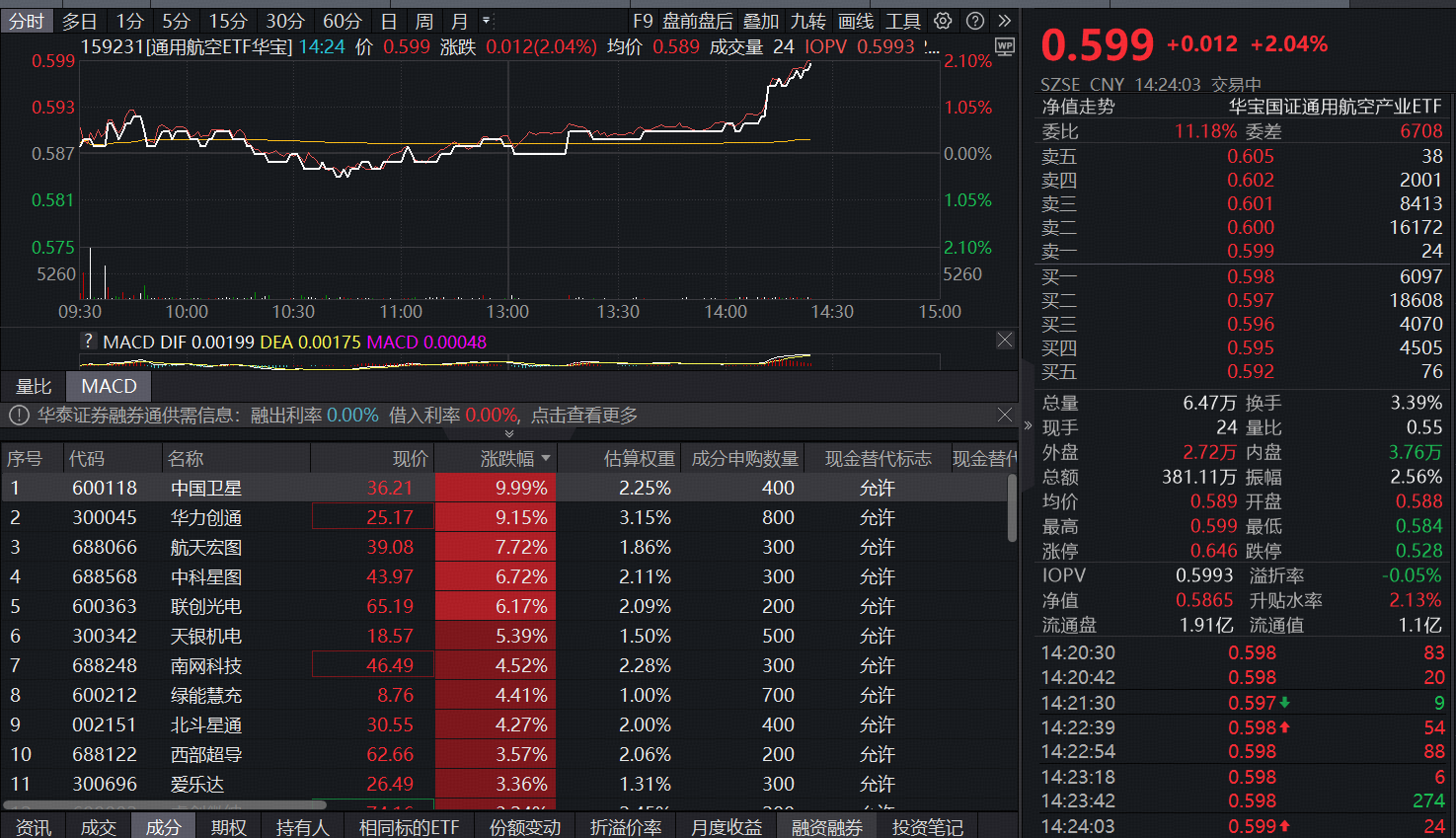Click the WP icon above the chart
This screenshot has height=838, width=1456.
point(1004,46)
